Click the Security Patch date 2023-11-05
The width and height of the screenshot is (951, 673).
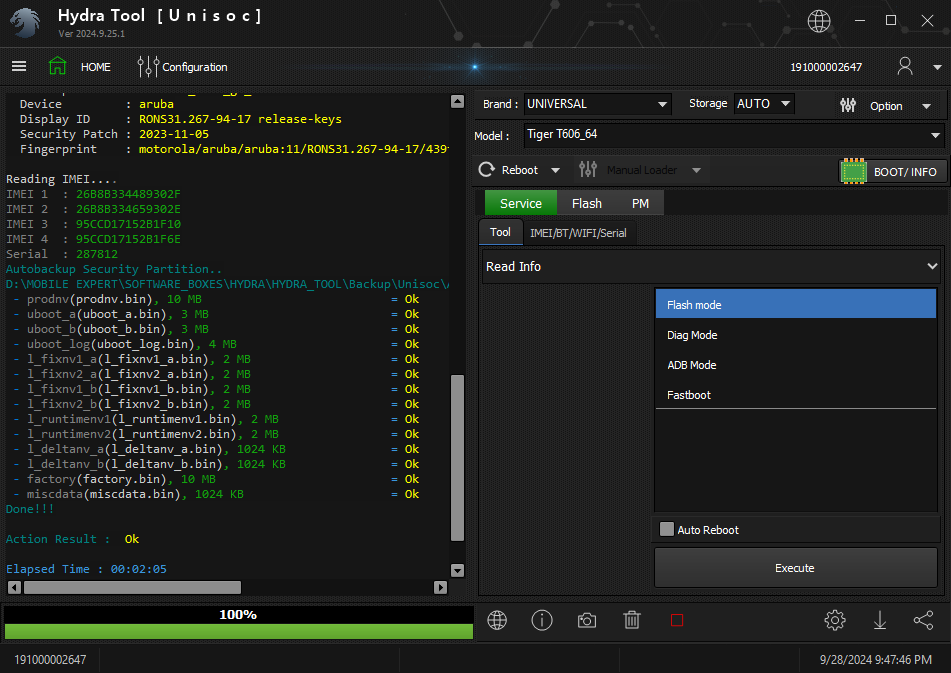173,134
